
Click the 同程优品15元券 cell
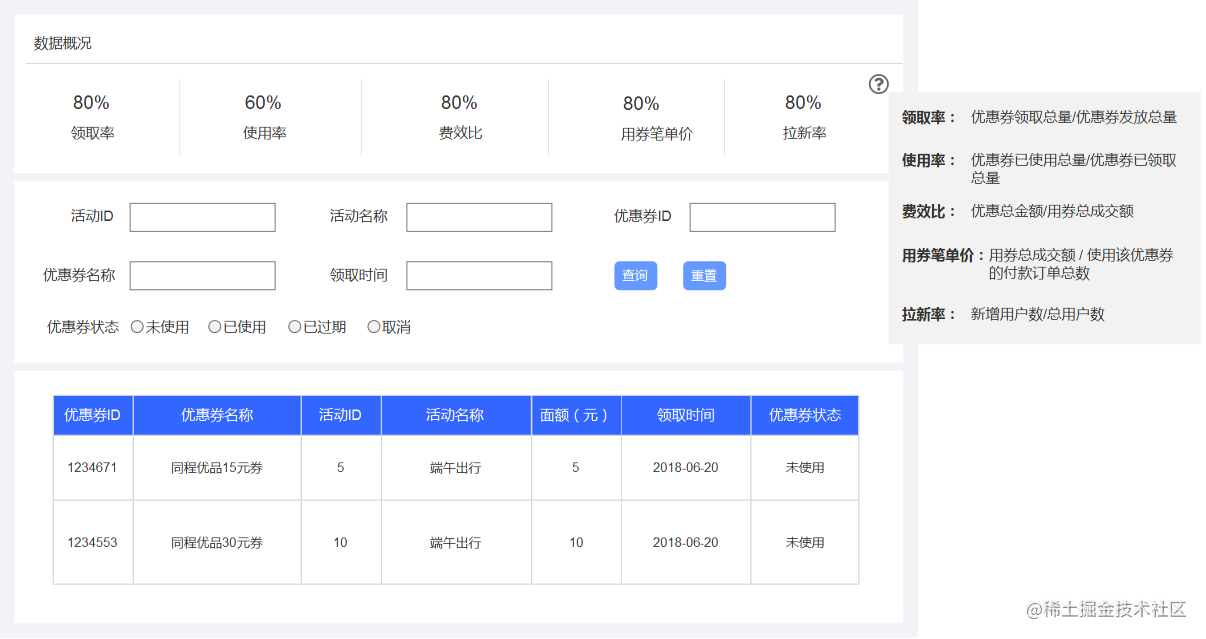coord(217,467)
